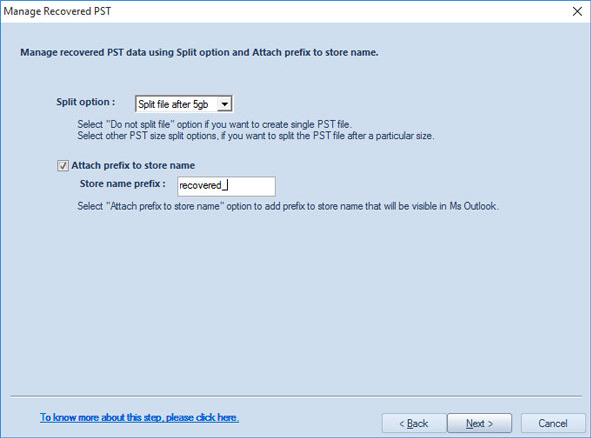The height and width of the screenshot is (438, 591).
Task: Uncheck the Attach prefix checkbox
Action: [63, 165]
